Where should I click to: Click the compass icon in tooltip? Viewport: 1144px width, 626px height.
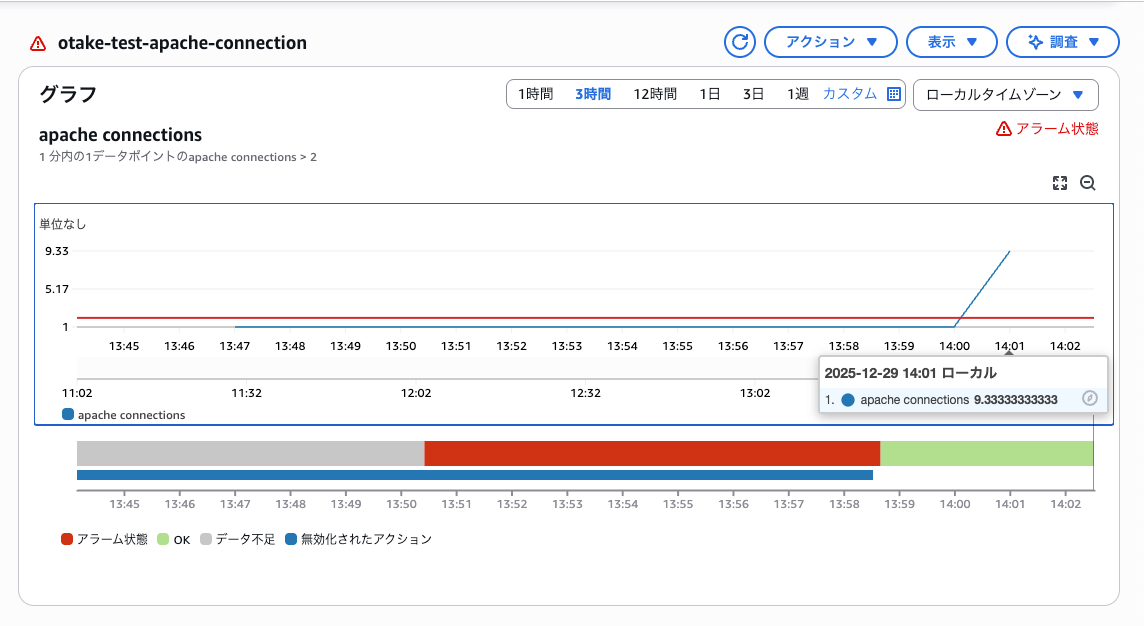[x=1090, y=399]
